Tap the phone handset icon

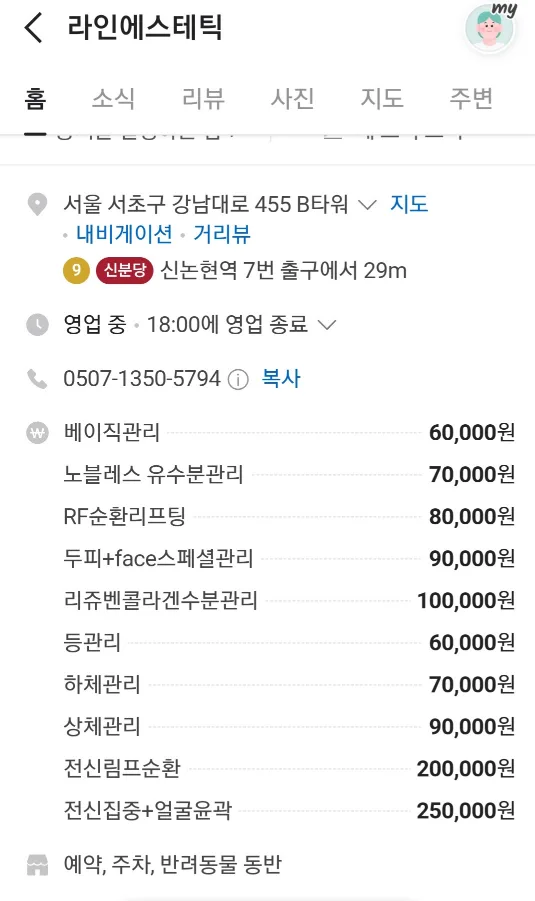click(x=37, y=379)
